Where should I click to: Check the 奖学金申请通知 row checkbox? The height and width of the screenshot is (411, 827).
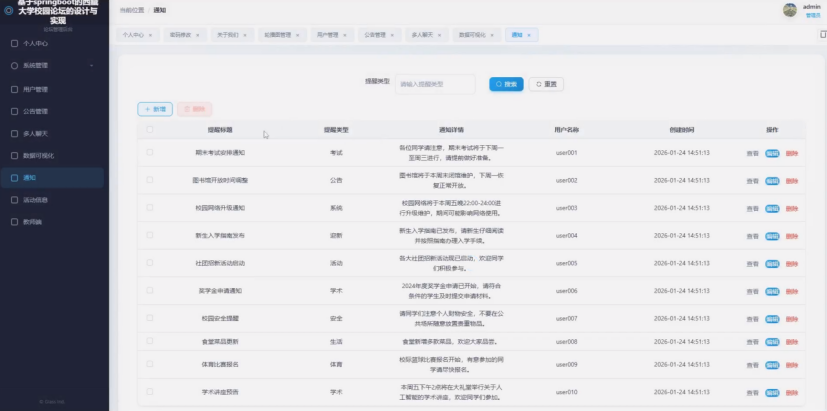click(x=150, y=290)
